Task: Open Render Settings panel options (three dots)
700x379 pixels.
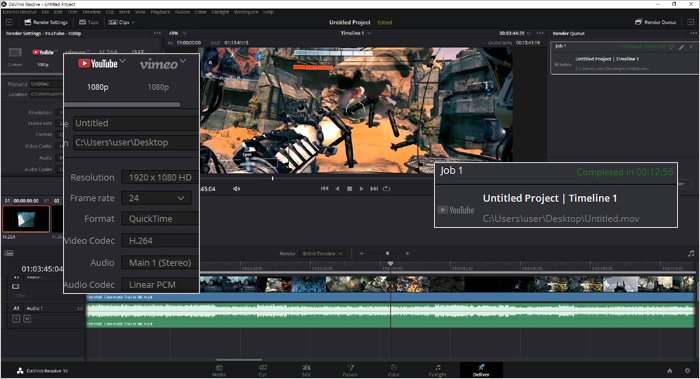Action: [x=157, y=33]
